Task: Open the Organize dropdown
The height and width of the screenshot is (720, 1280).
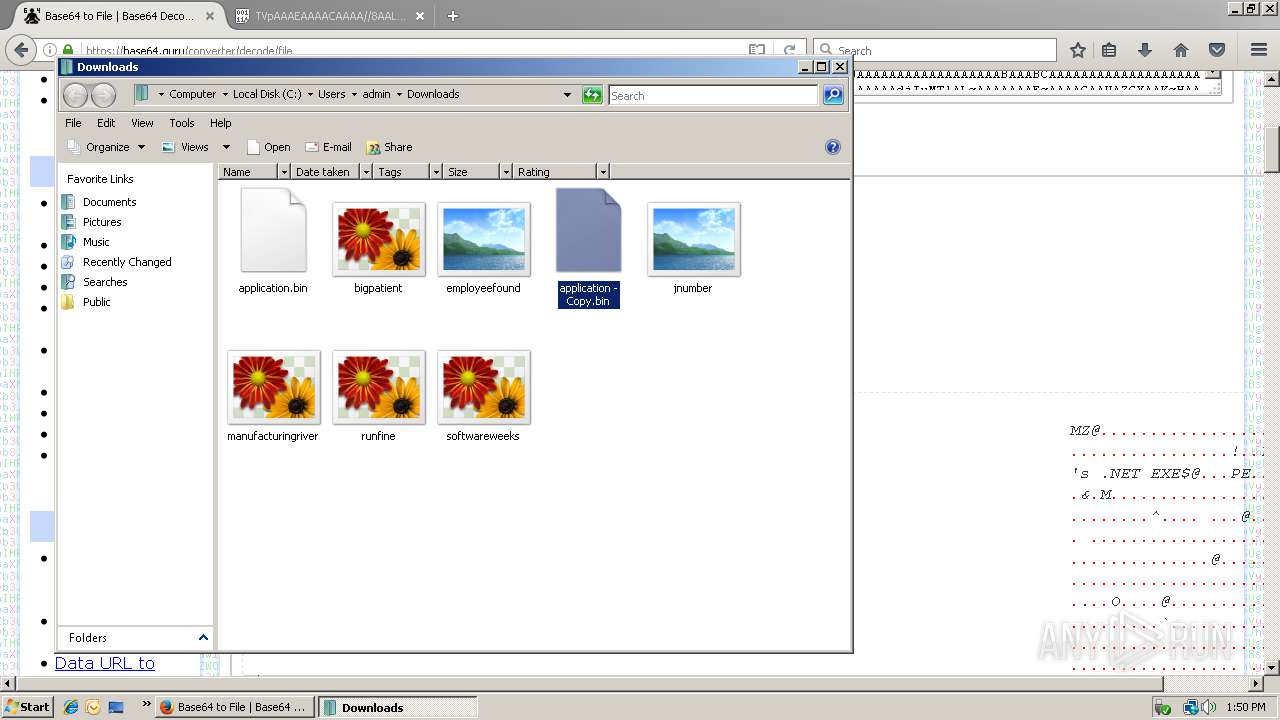Action: click(106, 147)
